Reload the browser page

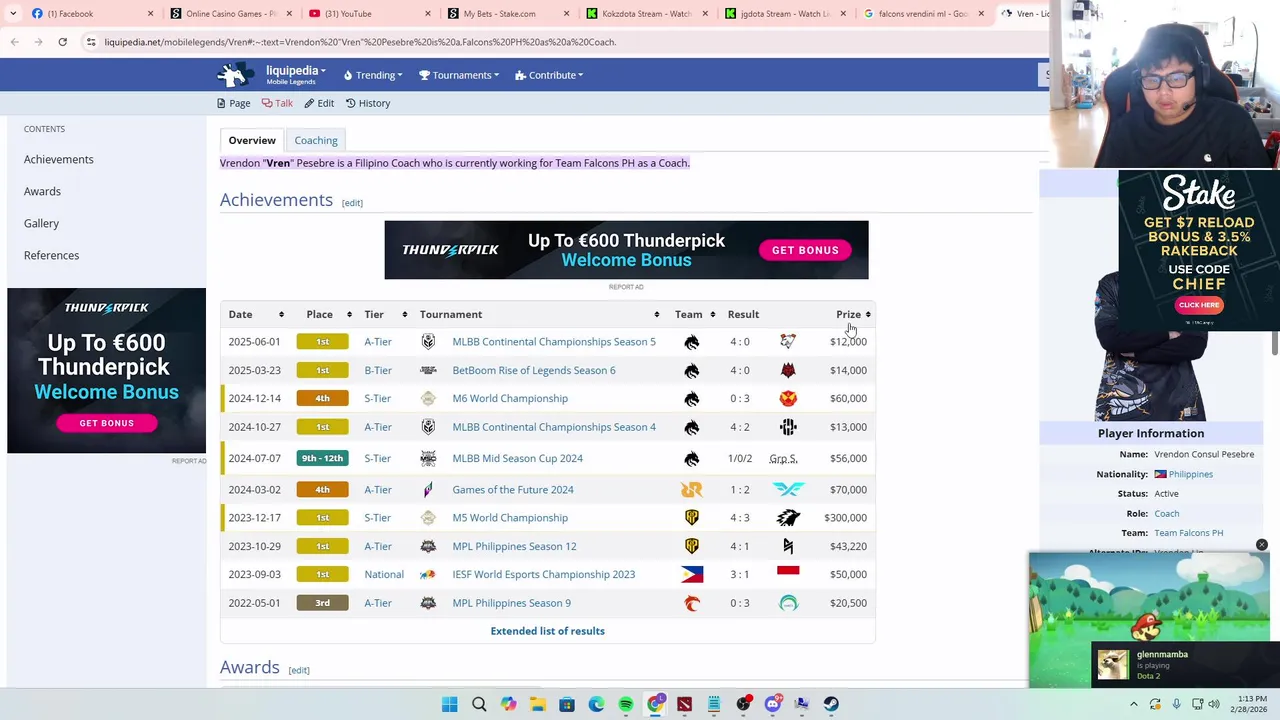[x=62, y=42]
